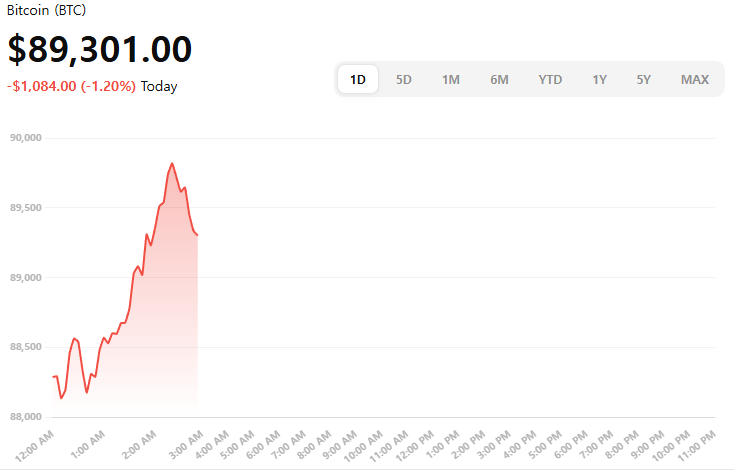Screen dimensions: 734x470
Task: View the 5Y price history
Action: click(x=644, y=79)
